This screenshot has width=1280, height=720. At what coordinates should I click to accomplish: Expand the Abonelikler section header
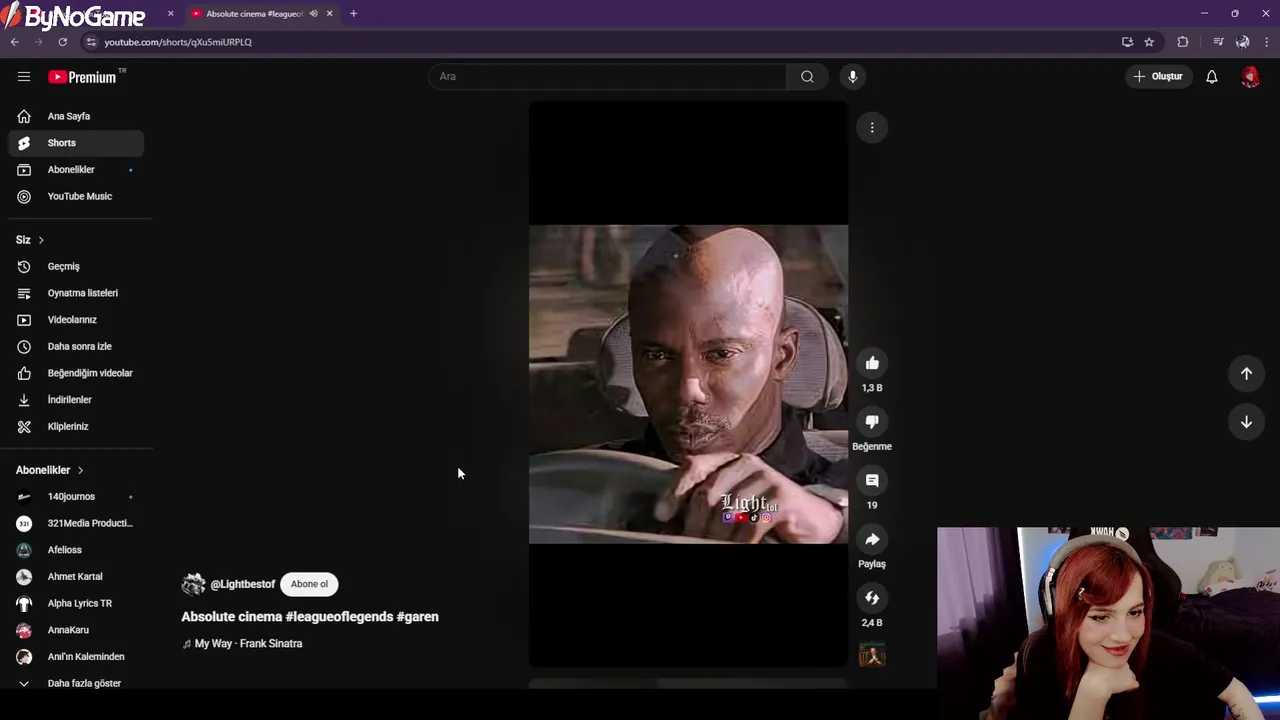(x=50, y=470)
